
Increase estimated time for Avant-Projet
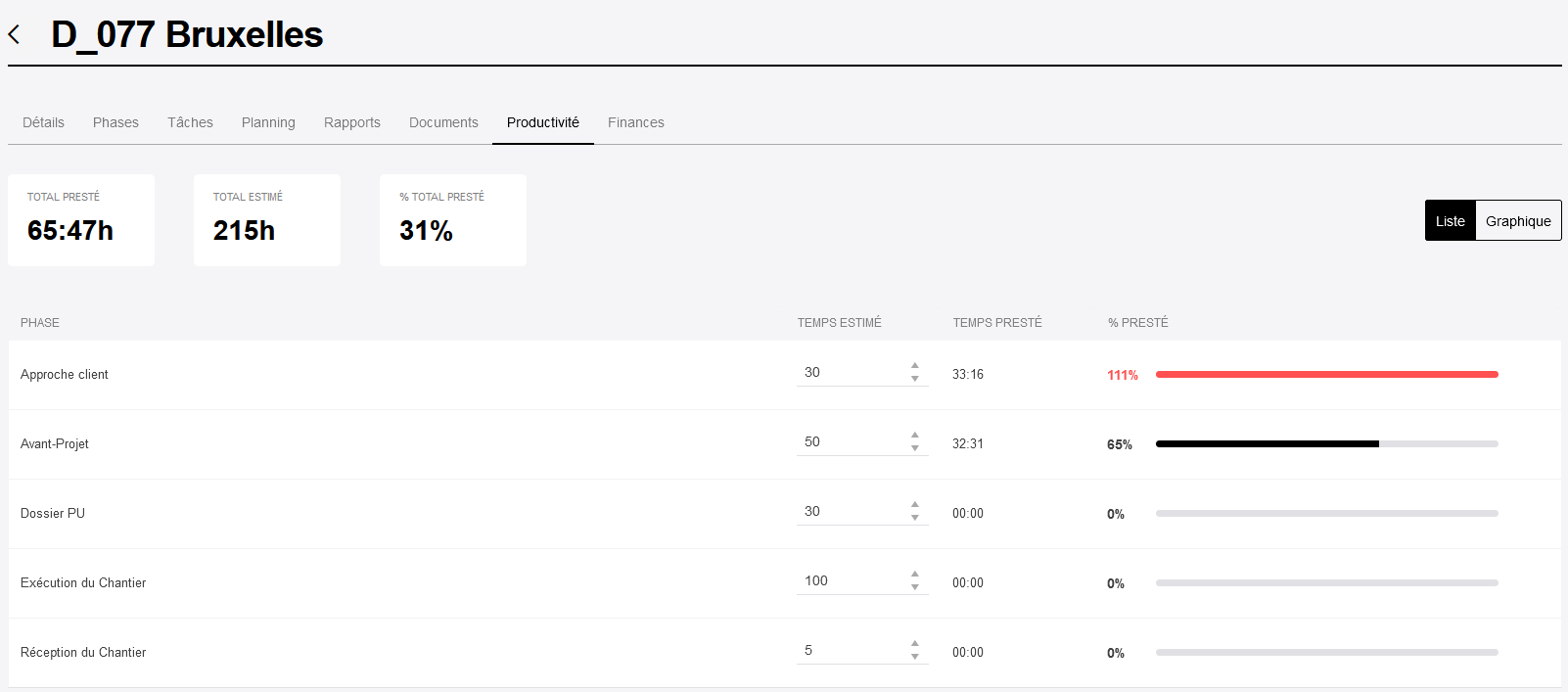[x=915, y=436]
